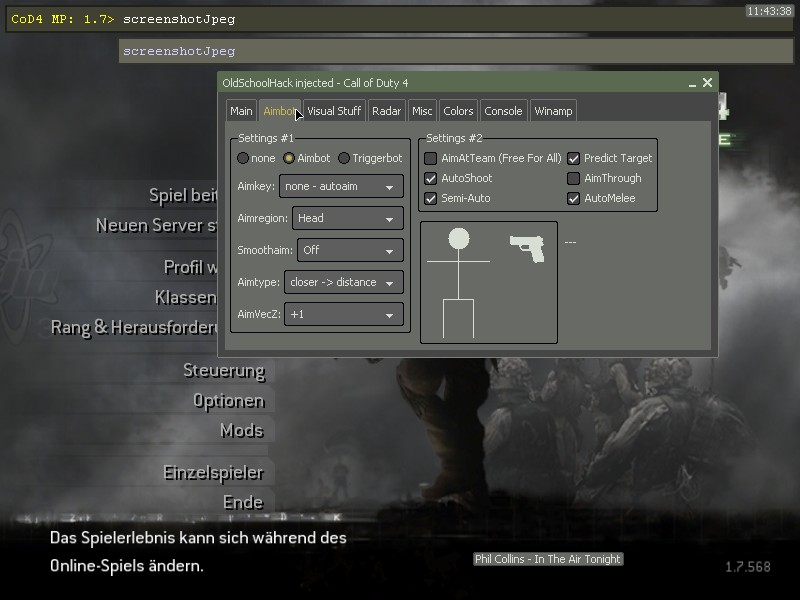Click the 'Settings #2' group label
Viewport: 800px width, 600px height.
click(x=454, y=138)
